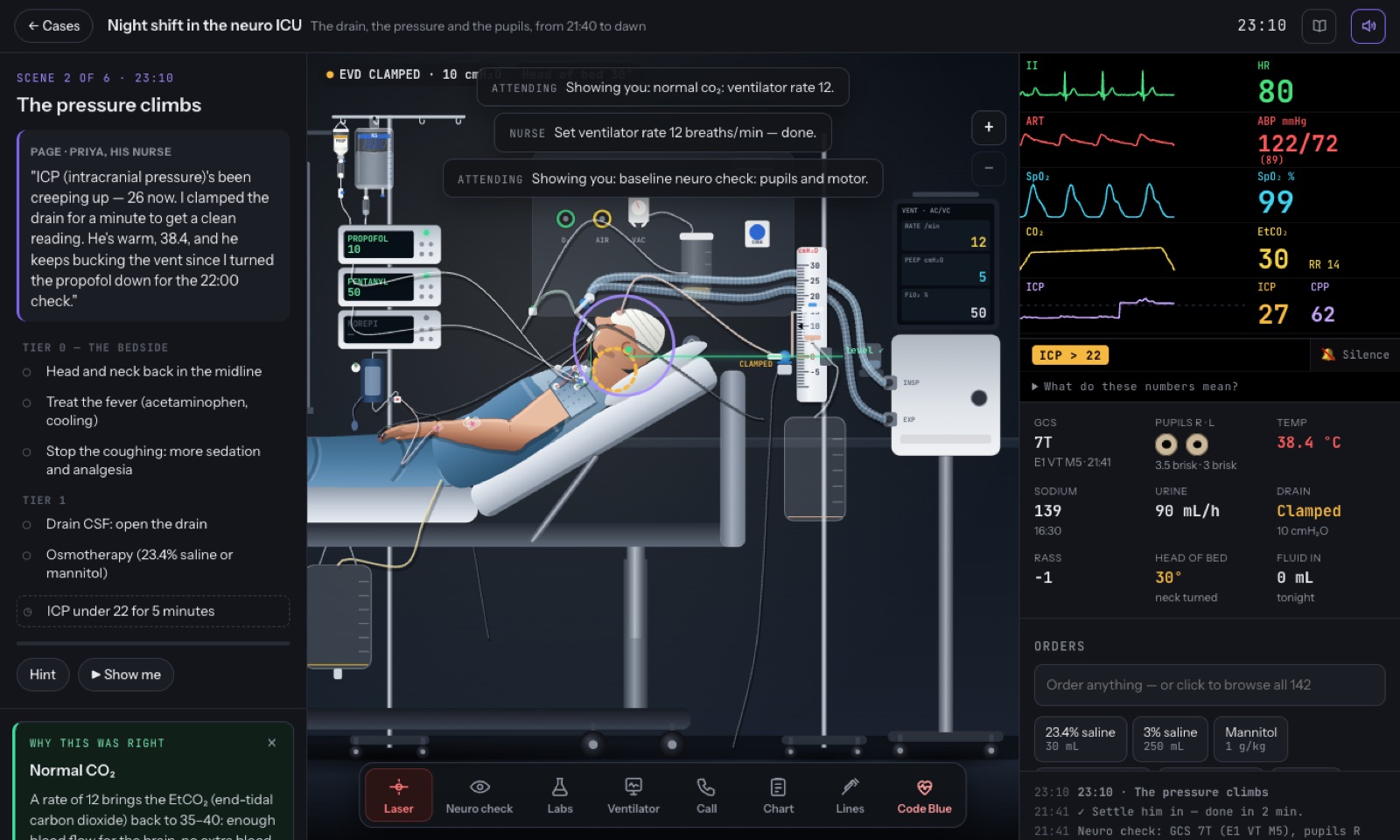
Task: Trigger Code Blue
Action: pyautogui.click(x=924, y=794)
